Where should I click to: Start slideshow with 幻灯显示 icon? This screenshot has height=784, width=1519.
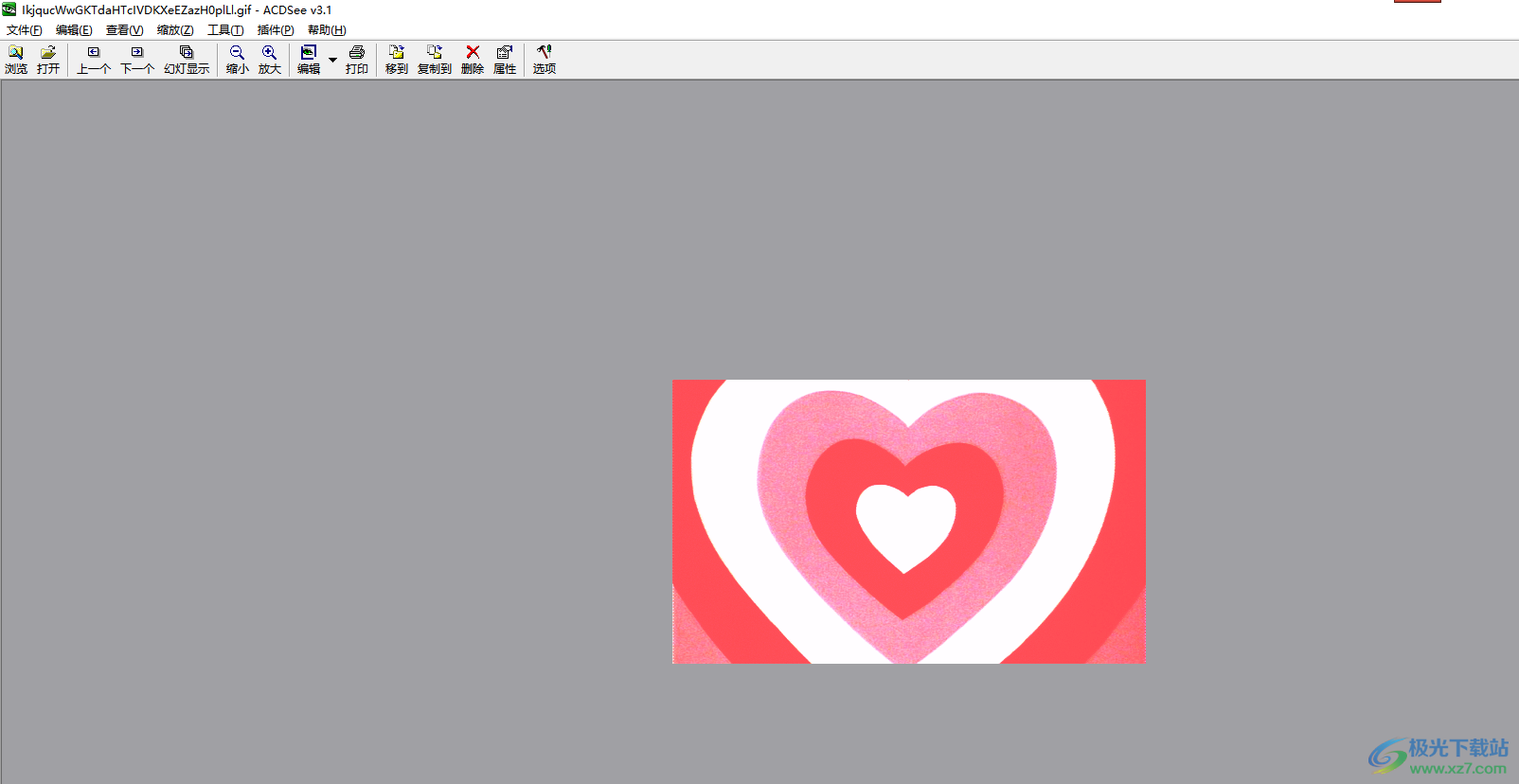187,60
